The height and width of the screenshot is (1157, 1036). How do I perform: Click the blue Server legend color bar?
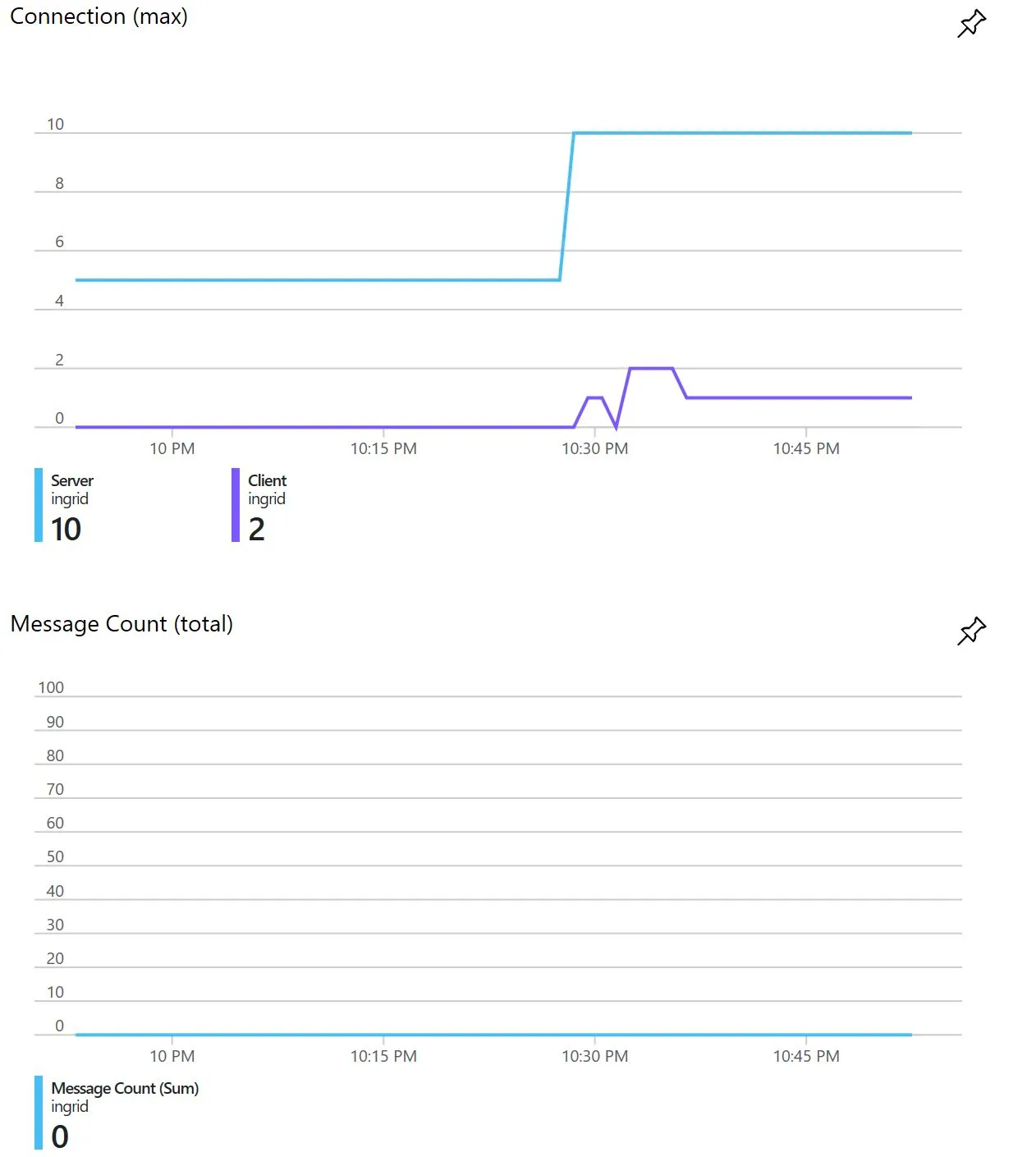click(39, 505)
